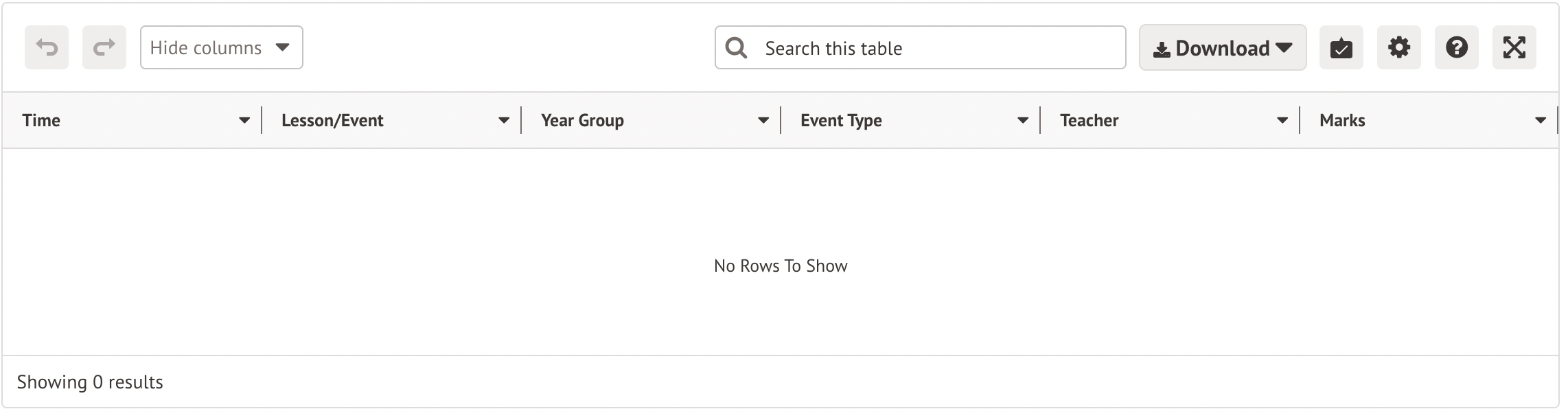
Task: Open the help question mark icon
Action: (1456, 48)
